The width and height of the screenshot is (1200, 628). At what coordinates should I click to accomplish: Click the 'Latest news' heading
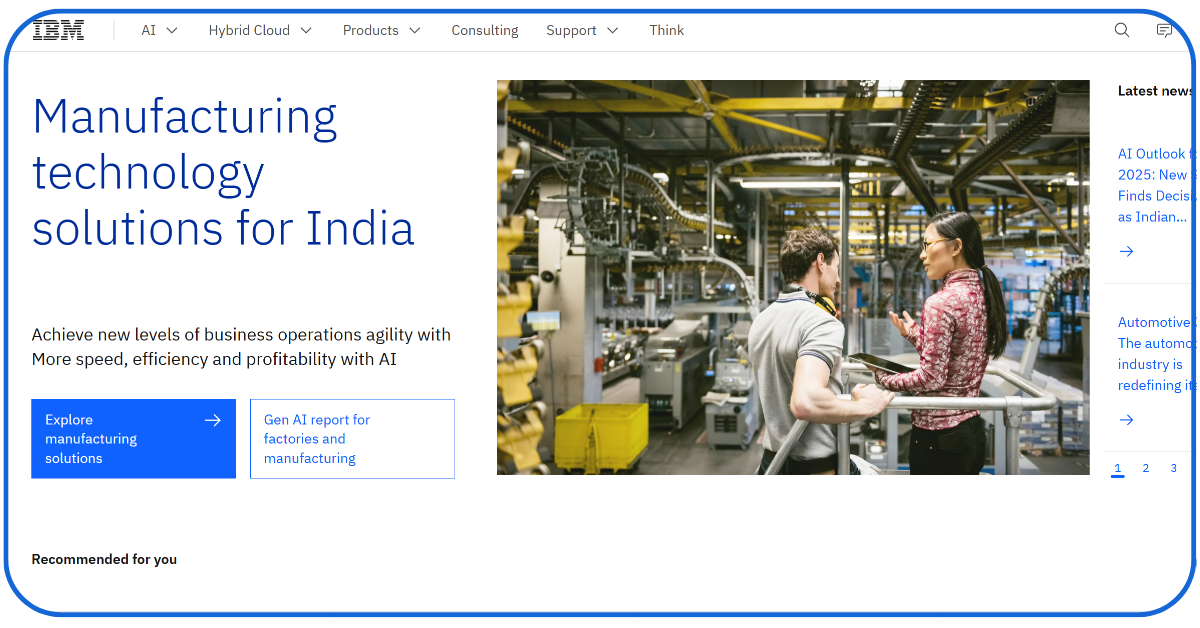pyautogui.click(x=1157, y=91)
